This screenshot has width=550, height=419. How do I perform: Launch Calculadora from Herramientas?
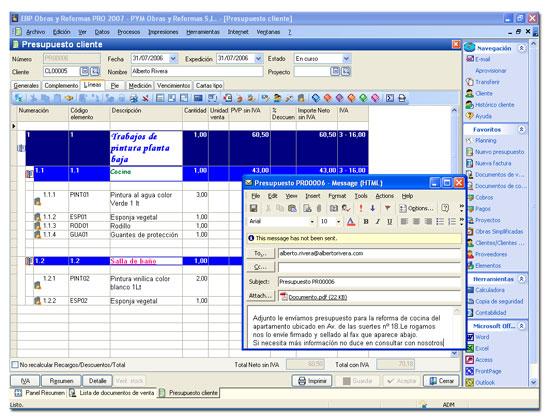489,290
